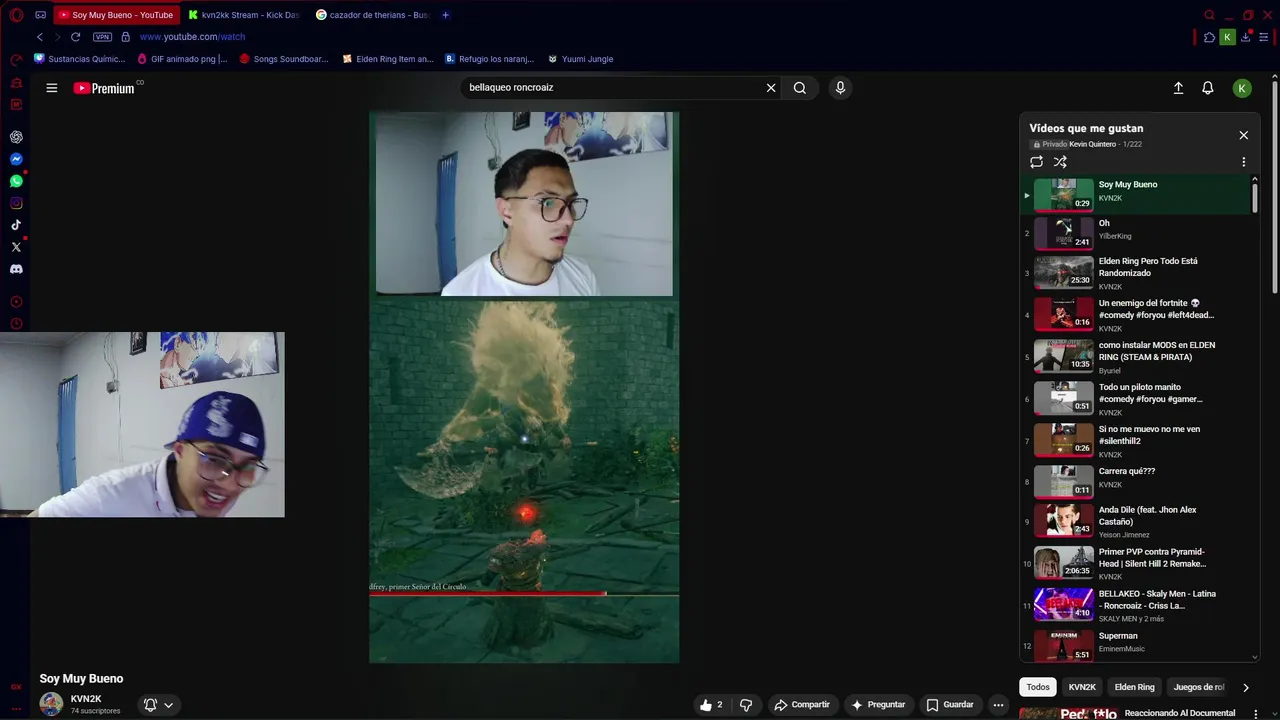
Task: Open WhatsApp in the browser sidebar
Action: (16, 181)
